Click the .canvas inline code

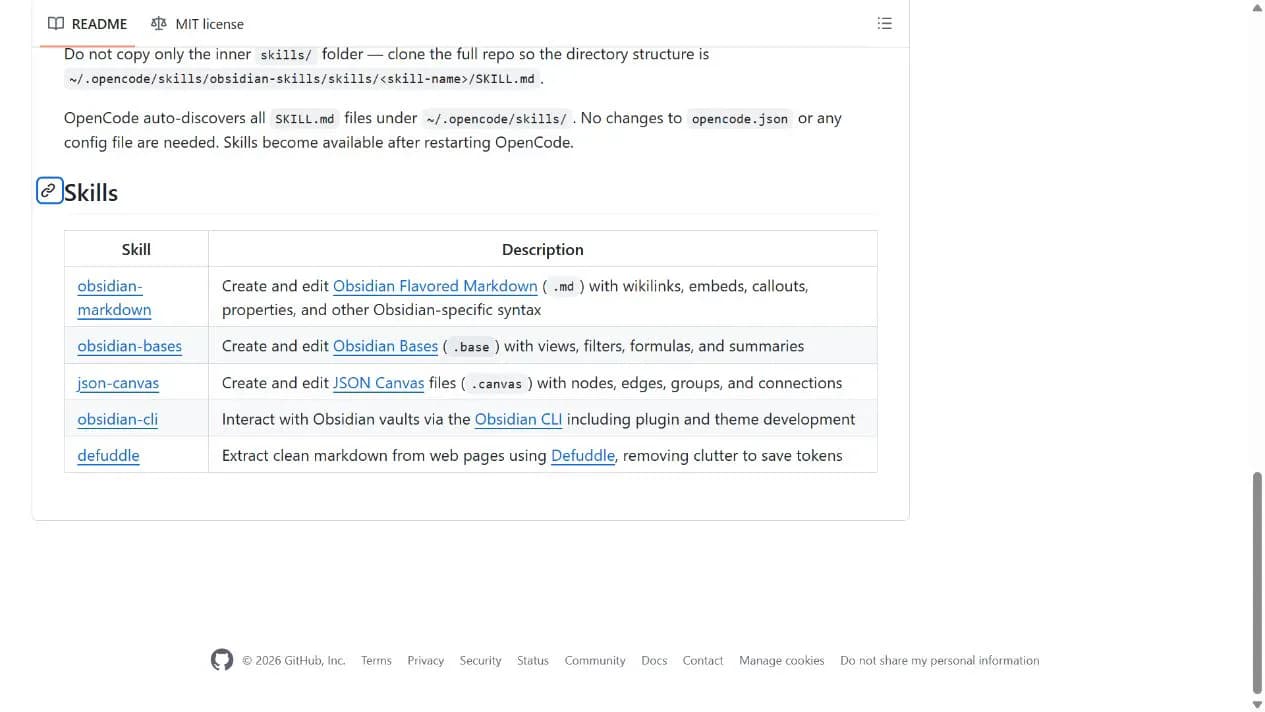tap(496, 384)
